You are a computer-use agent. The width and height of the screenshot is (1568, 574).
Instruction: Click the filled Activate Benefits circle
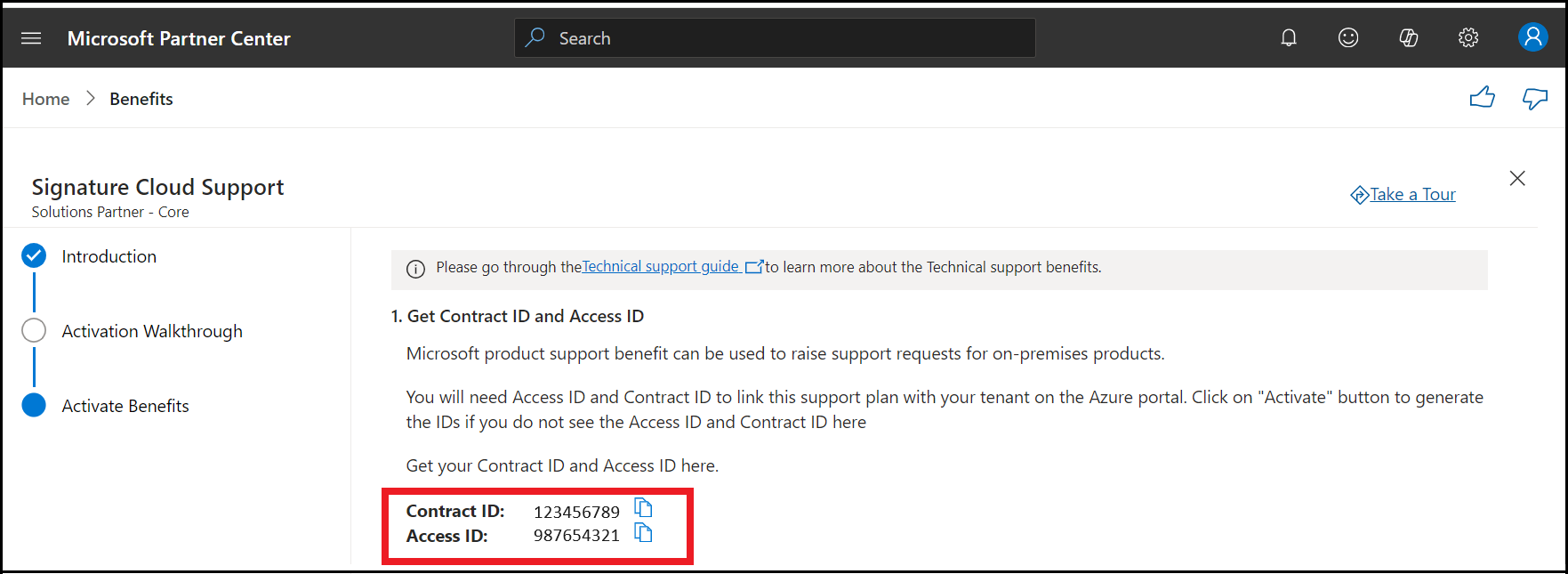[x=34, y=405]
